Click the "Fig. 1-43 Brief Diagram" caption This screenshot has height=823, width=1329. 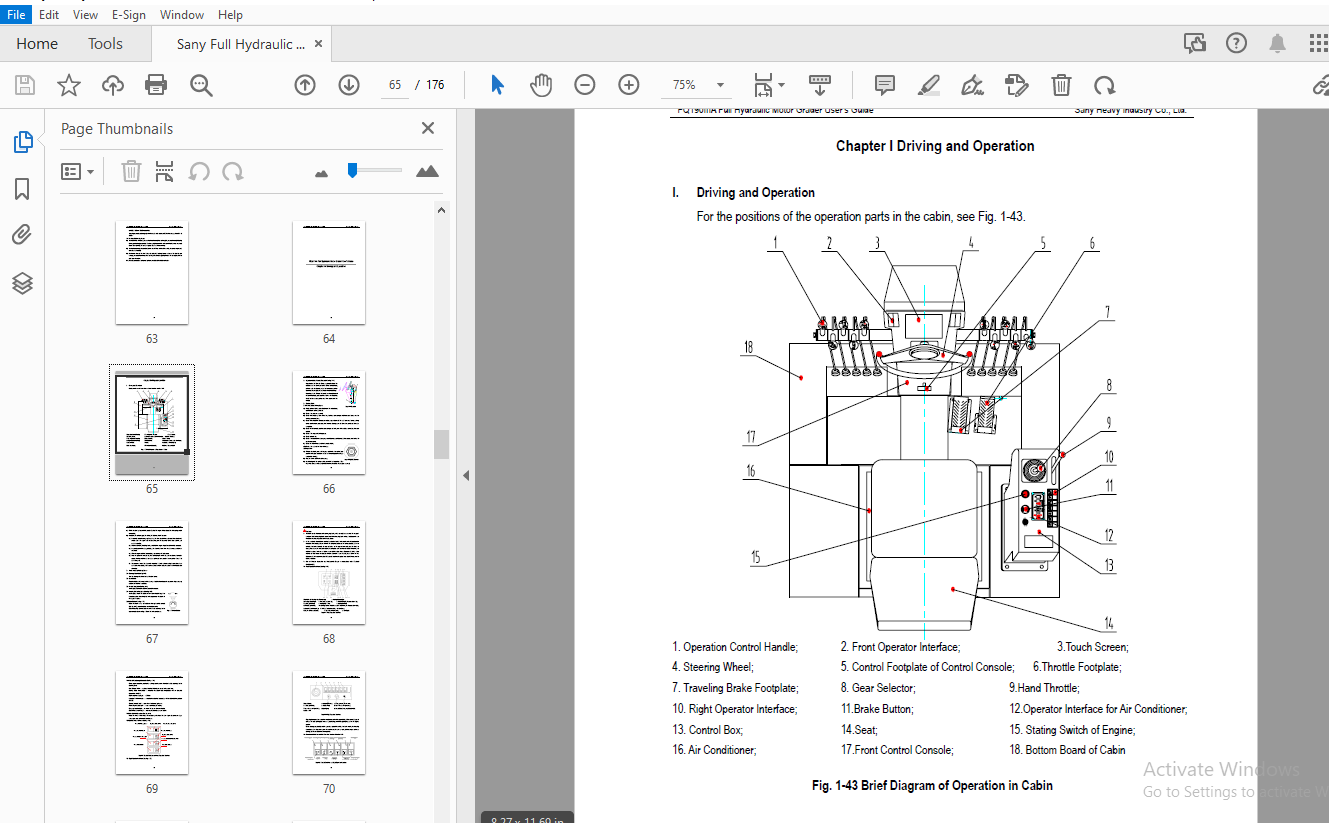point(932,785)
